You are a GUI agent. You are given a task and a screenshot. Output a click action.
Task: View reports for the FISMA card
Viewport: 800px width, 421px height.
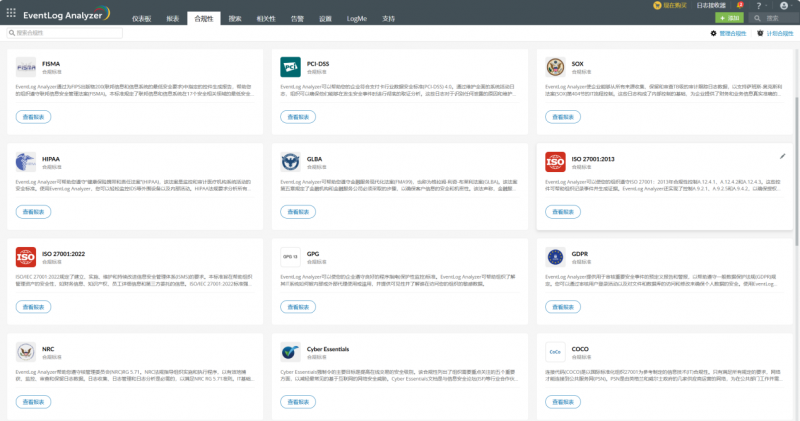coord(33,117)
